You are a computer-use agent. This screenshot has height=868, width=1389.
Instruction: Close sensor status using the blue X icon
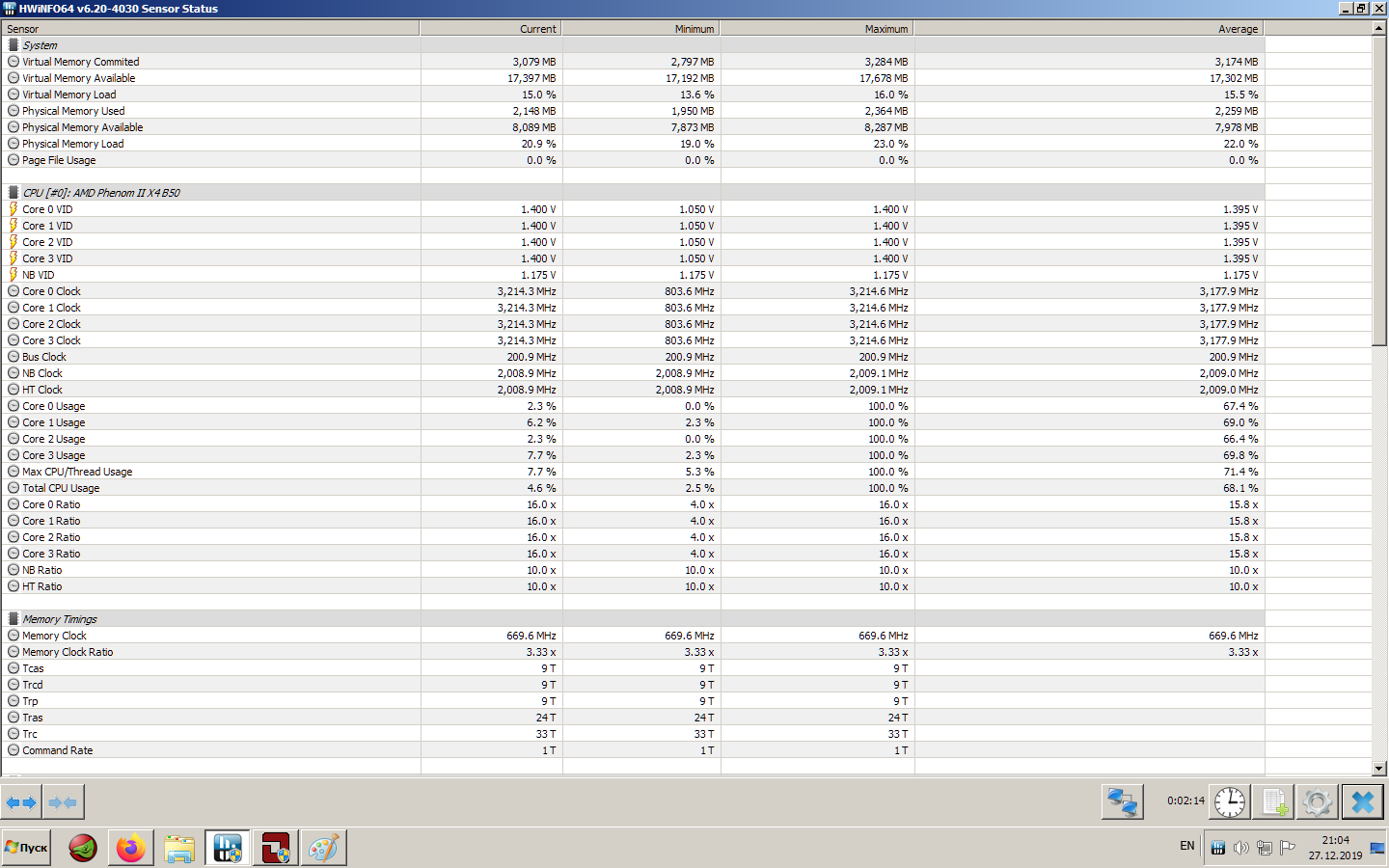[1363, 801]
